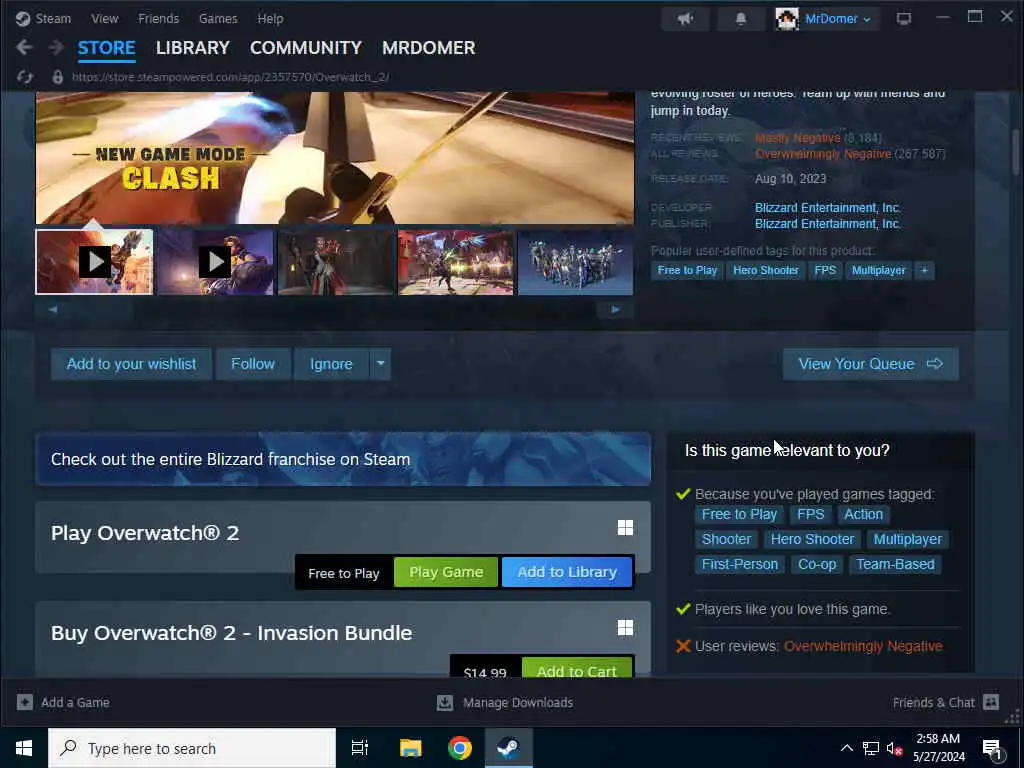Click the Follow button
1024x768 pixels.
253,364
